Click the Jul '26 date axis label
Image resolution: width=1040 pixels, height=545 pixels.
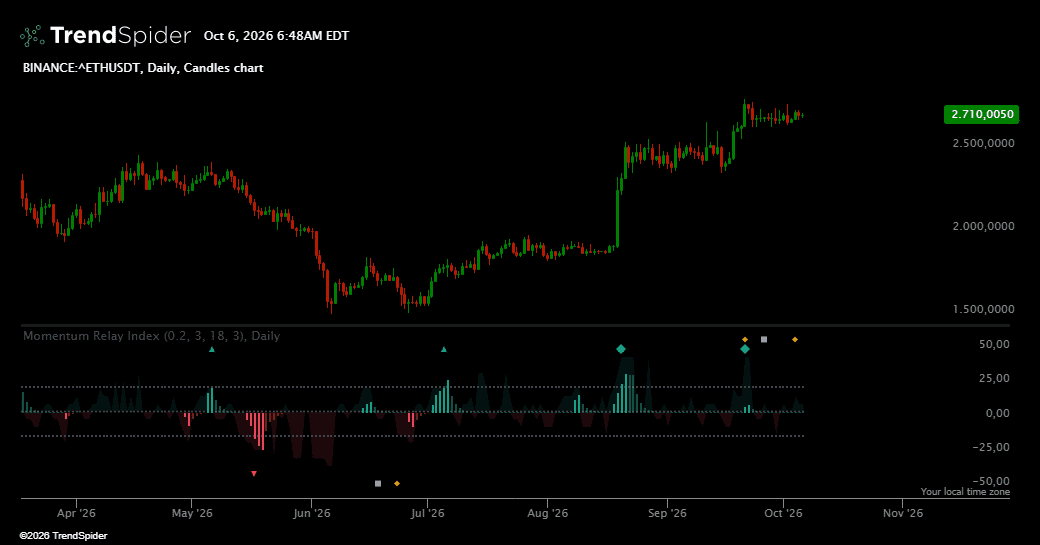click(428, 513)
